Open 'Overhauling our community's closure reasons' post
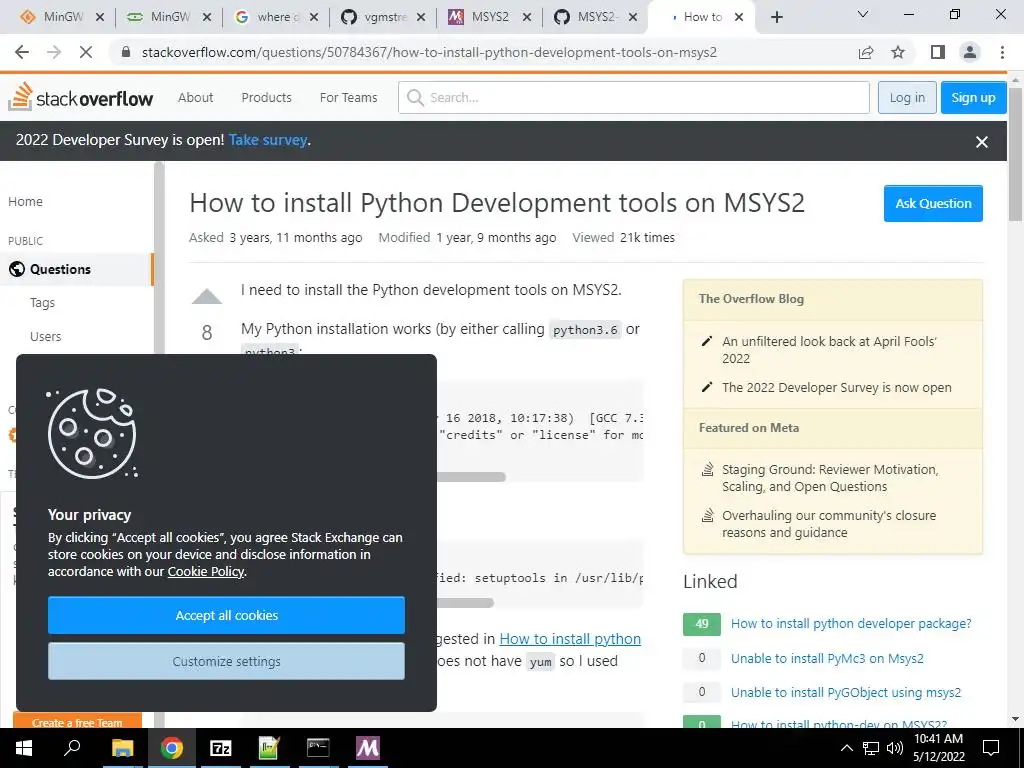1024x768 pixels. click(x=829, y=524)
